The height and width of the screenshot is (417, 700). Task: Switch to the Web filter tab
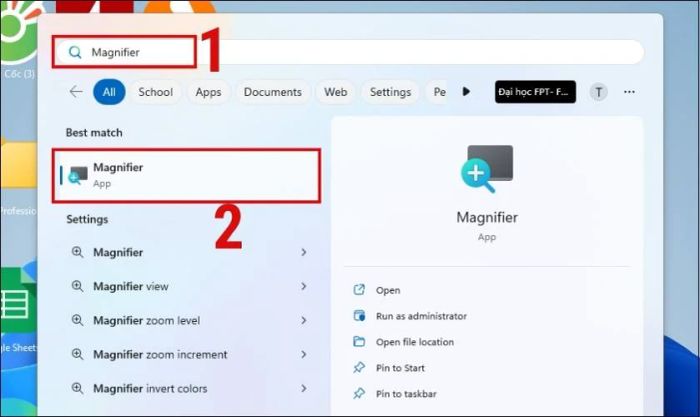336,92
